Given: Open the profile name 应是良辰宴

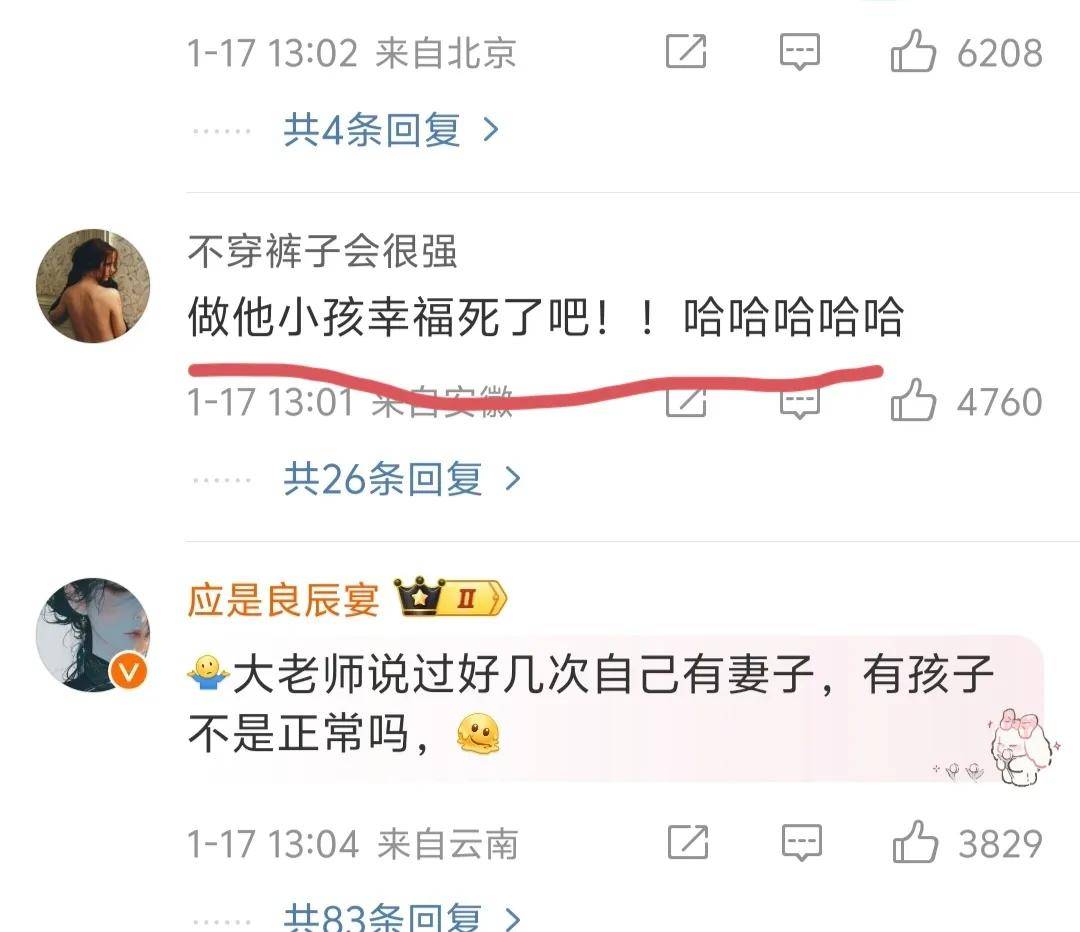Looking at the screenshot, I should (x=283, y=599).
